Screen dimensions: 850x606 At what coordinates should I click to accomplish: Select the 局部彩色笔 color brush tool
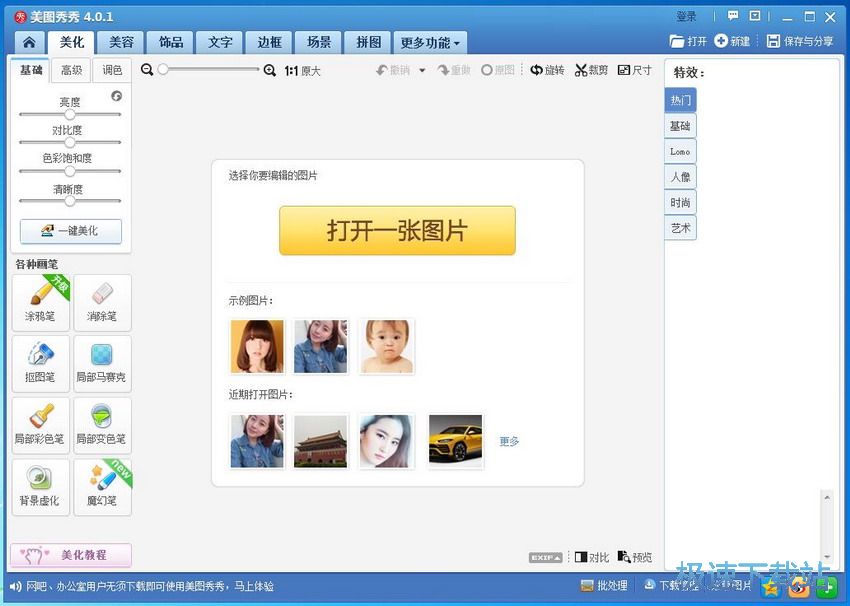click(x=41, y=426)
